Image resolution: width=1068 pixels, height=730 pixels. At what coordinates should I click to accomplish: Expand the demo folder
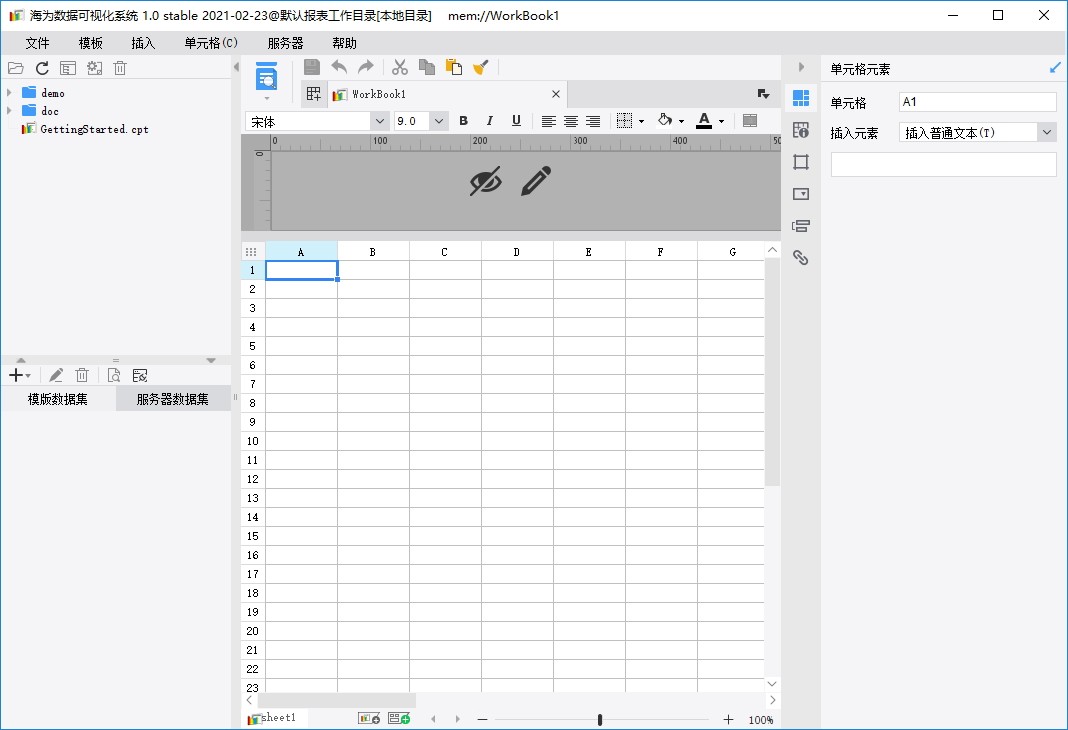tap(9, 93)
